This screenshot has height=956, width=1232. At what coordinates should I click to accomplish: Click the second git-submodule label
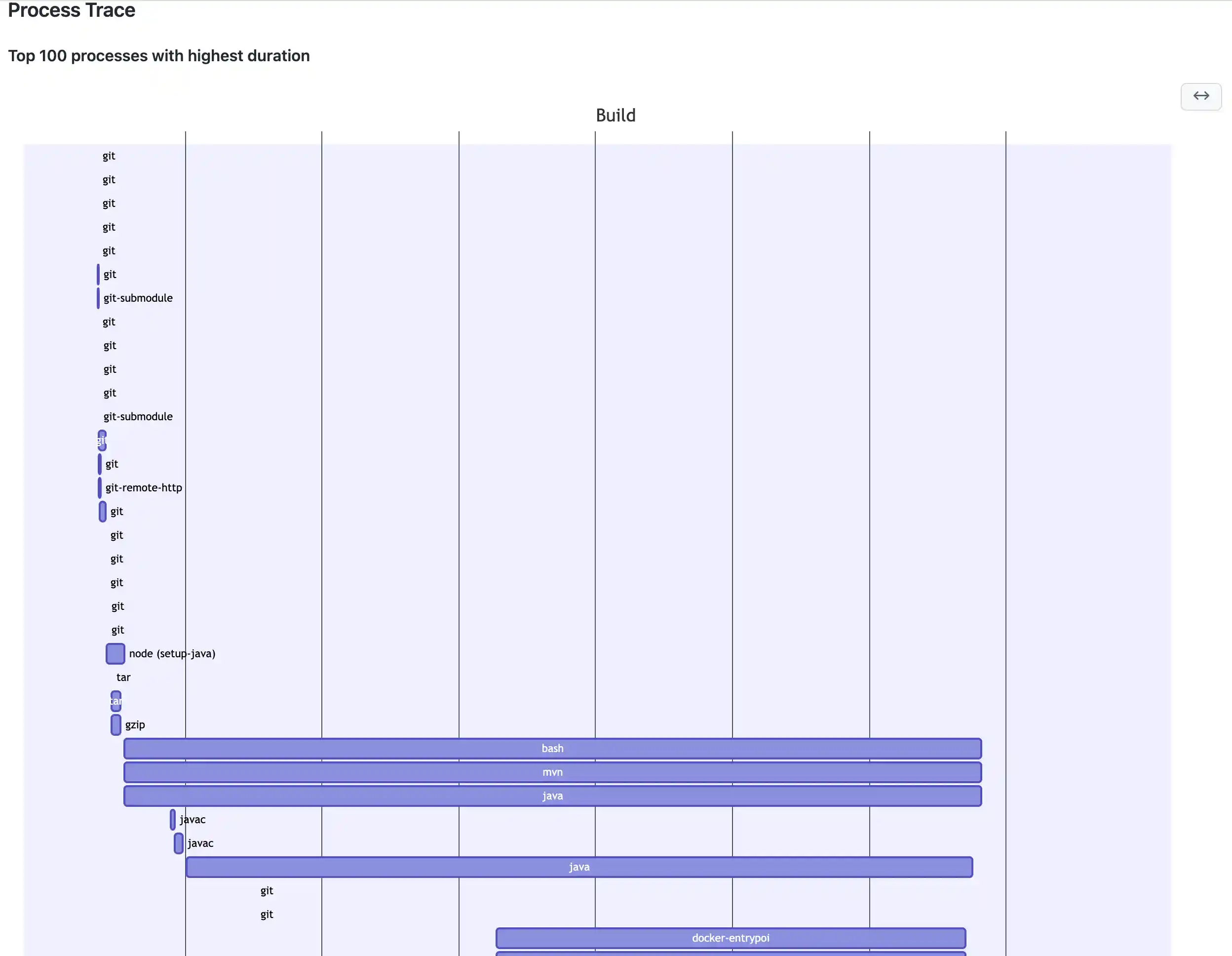(138, 416)
